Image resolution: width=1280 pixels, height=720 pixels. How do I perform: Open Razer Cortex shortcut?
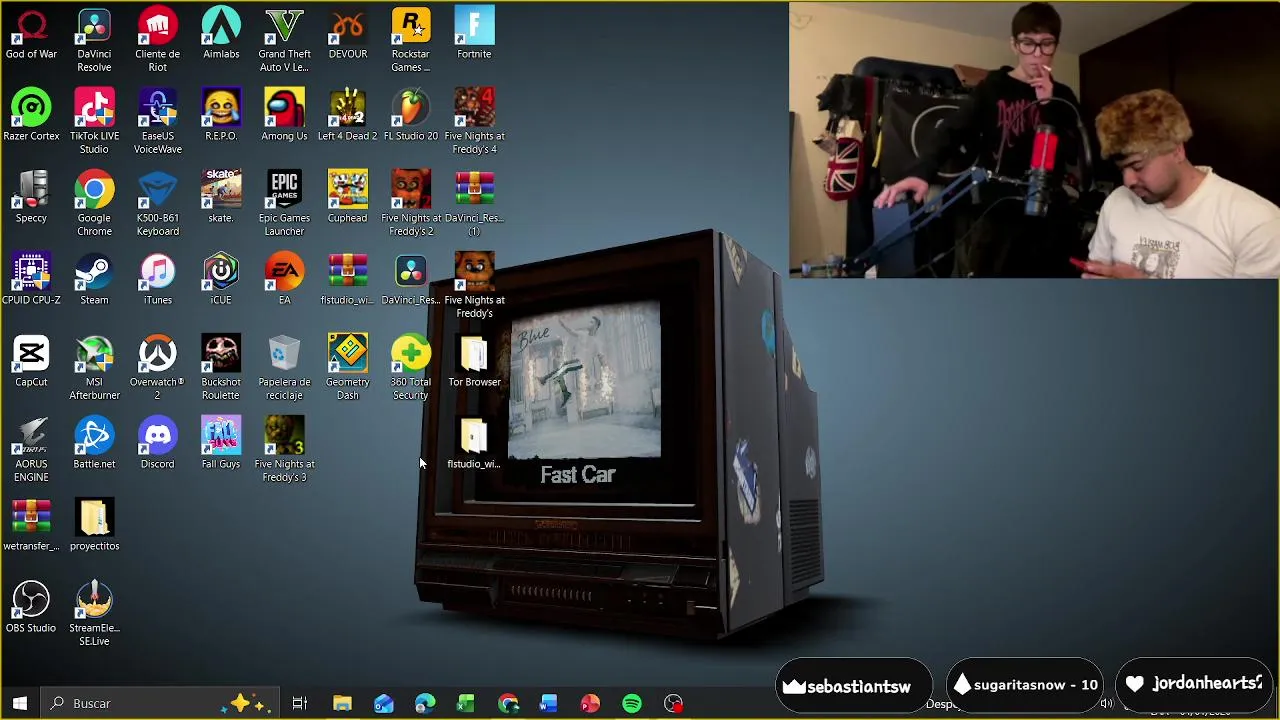[31, 116]
